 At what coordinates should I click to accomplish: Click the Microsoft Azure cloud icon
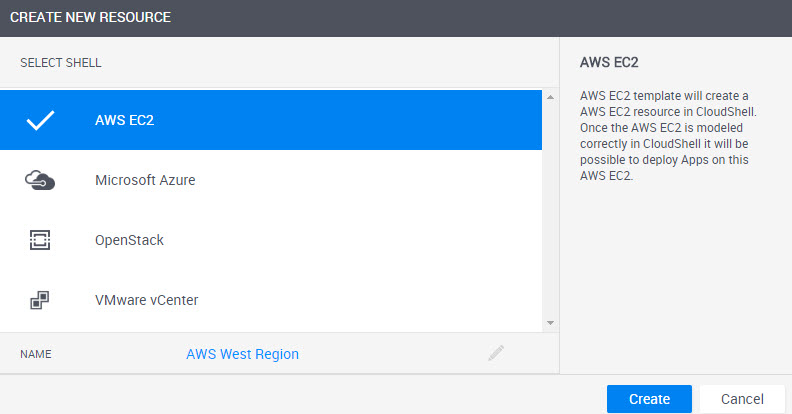tap(40, 180)
